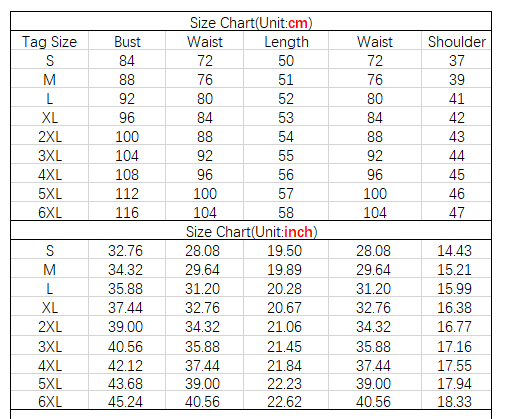Select the 'Tag Size' header cell
This screenshot has height=419, width=508.
tap(50, 41)
